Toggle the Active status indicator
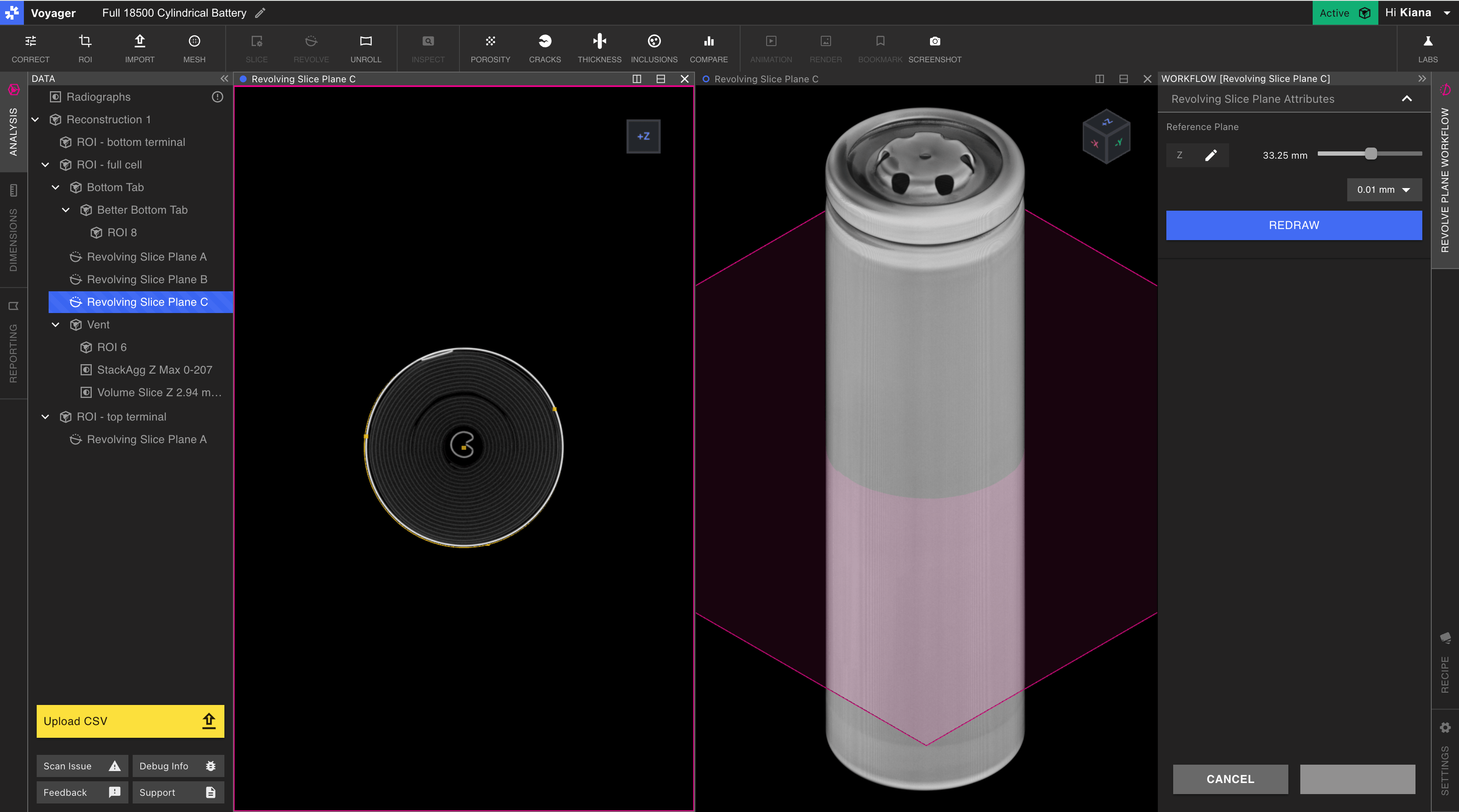This screenshot has width=1459, height=812. [x=1345, y=12]
